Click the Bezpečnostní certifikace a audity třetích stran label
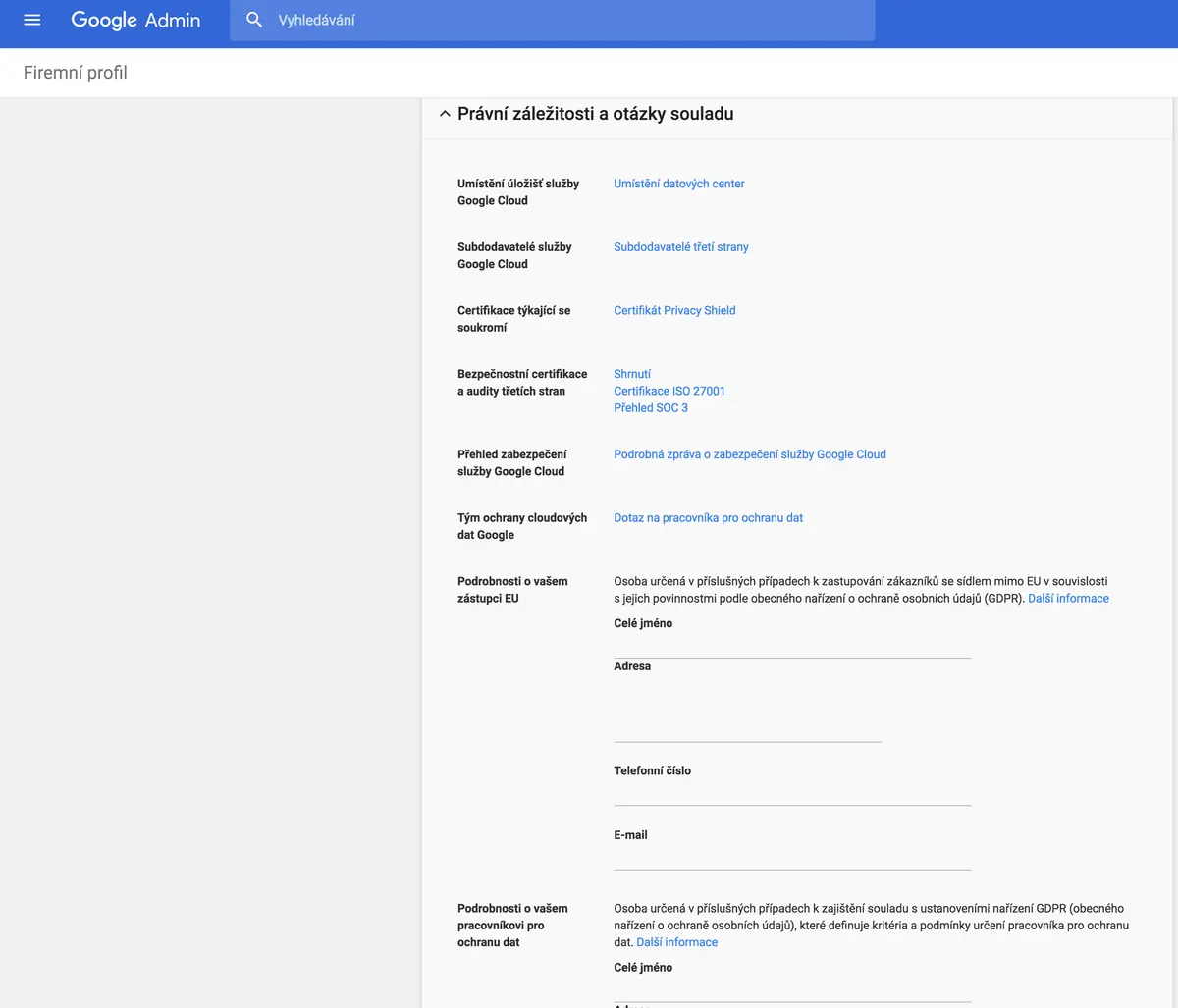This screenshot has height=1008, width=1178. pyautogui.click(x=522, y=383)
